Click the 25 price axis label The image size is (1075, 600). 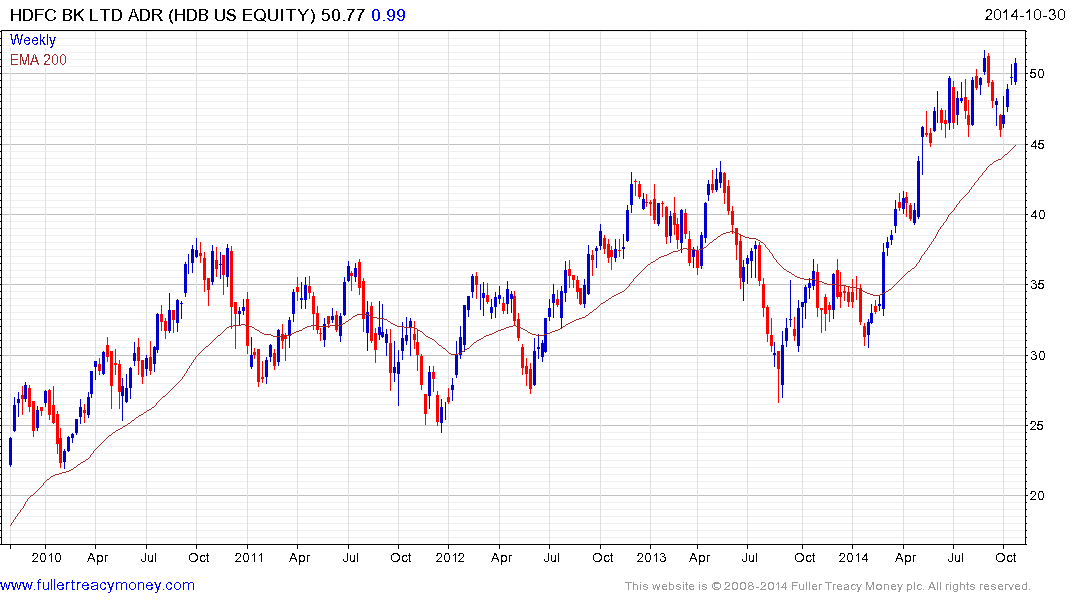pyautogui.click(x=1037, y=426)
